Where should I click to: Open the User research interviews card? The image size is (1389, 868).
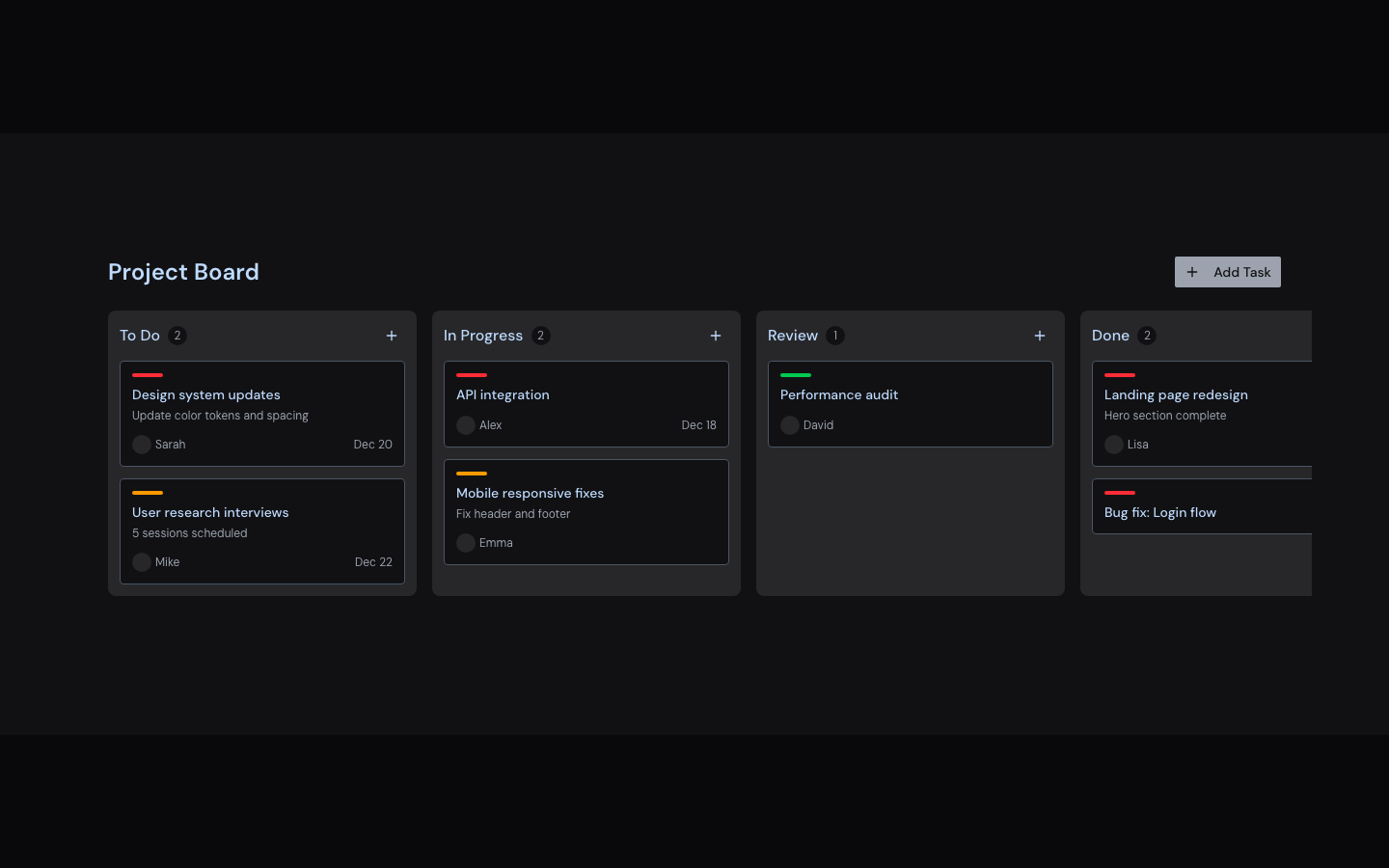(261, 531)
